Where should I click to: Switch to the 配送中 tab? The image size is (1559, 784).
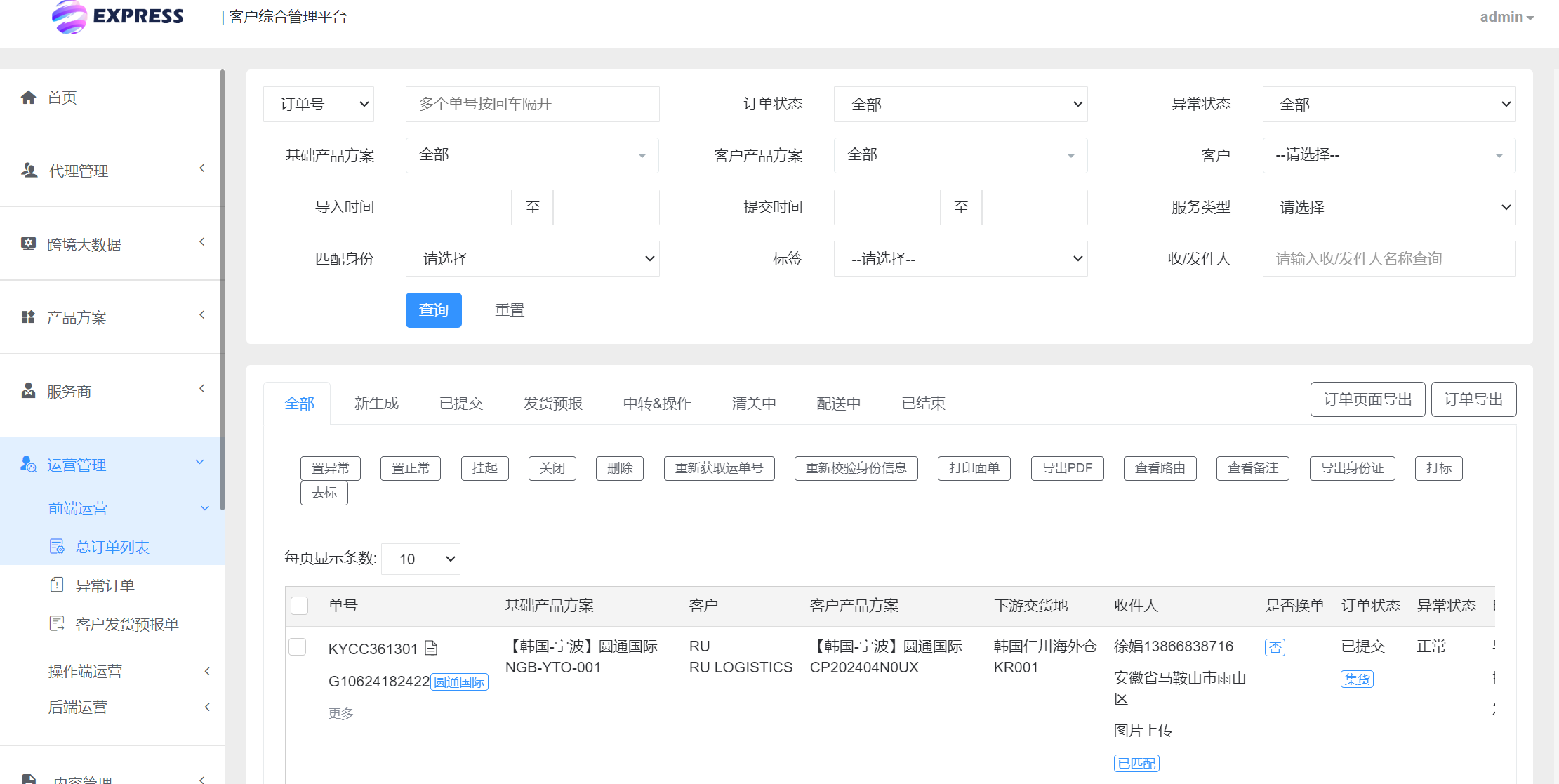[x=839, y=404]
